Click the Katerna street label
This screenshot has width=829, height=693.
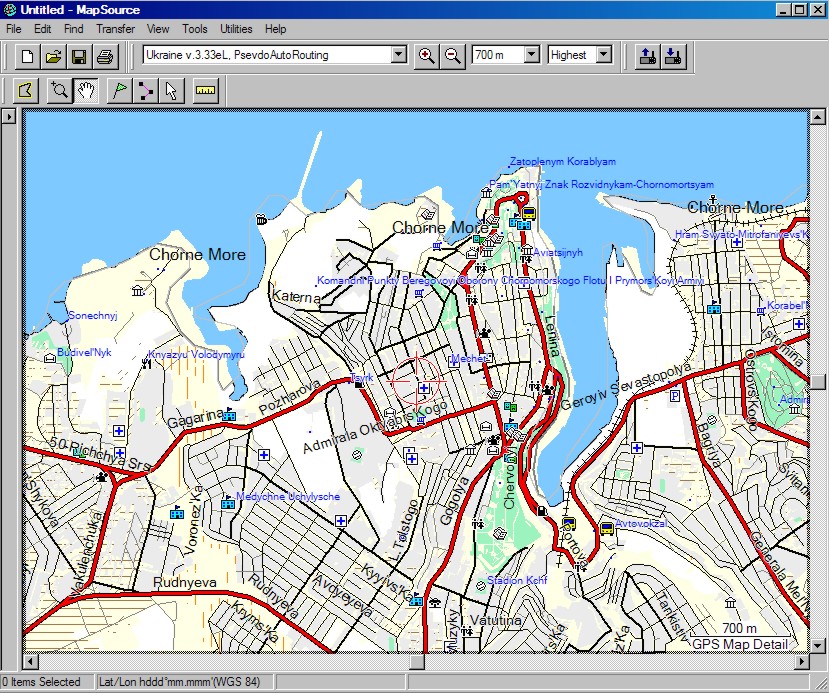(296, 297)
